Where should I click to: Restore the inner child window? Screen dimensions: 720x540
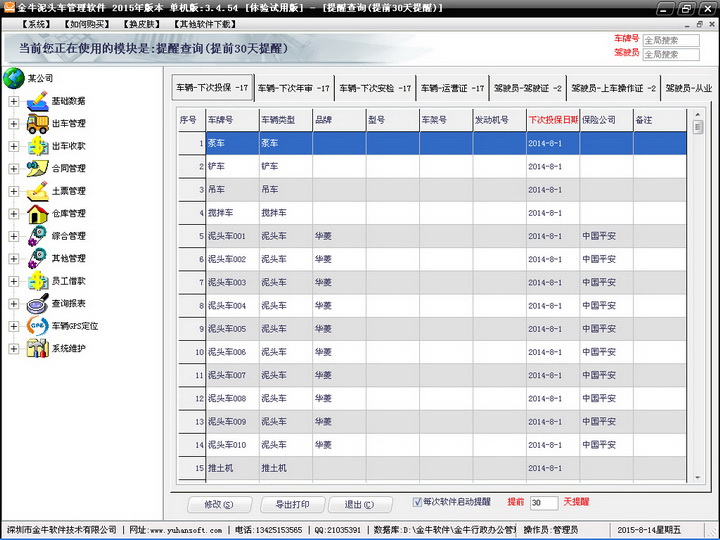coord(699,24)
